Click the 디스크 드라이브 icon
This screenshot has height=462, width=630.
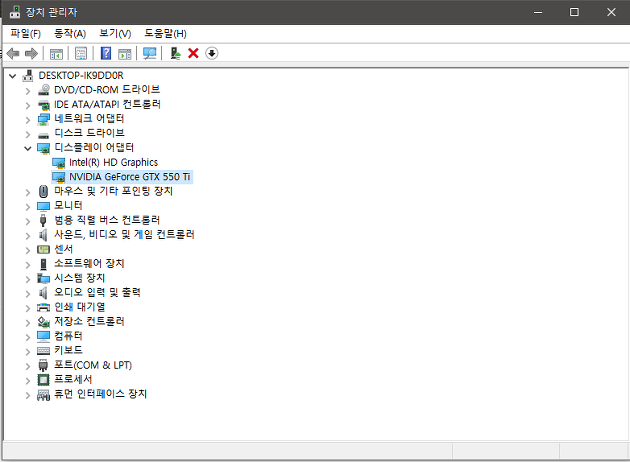[43, 135]
